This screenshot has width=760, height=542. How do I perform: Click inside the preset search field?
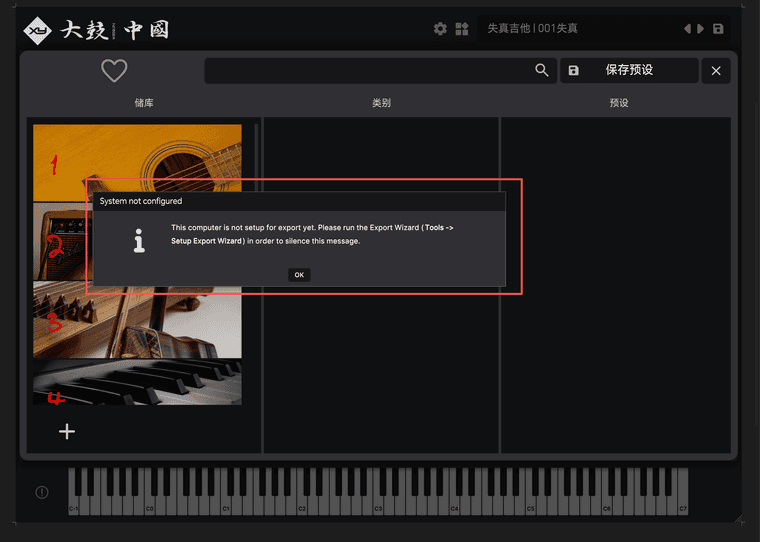[368, 70]
